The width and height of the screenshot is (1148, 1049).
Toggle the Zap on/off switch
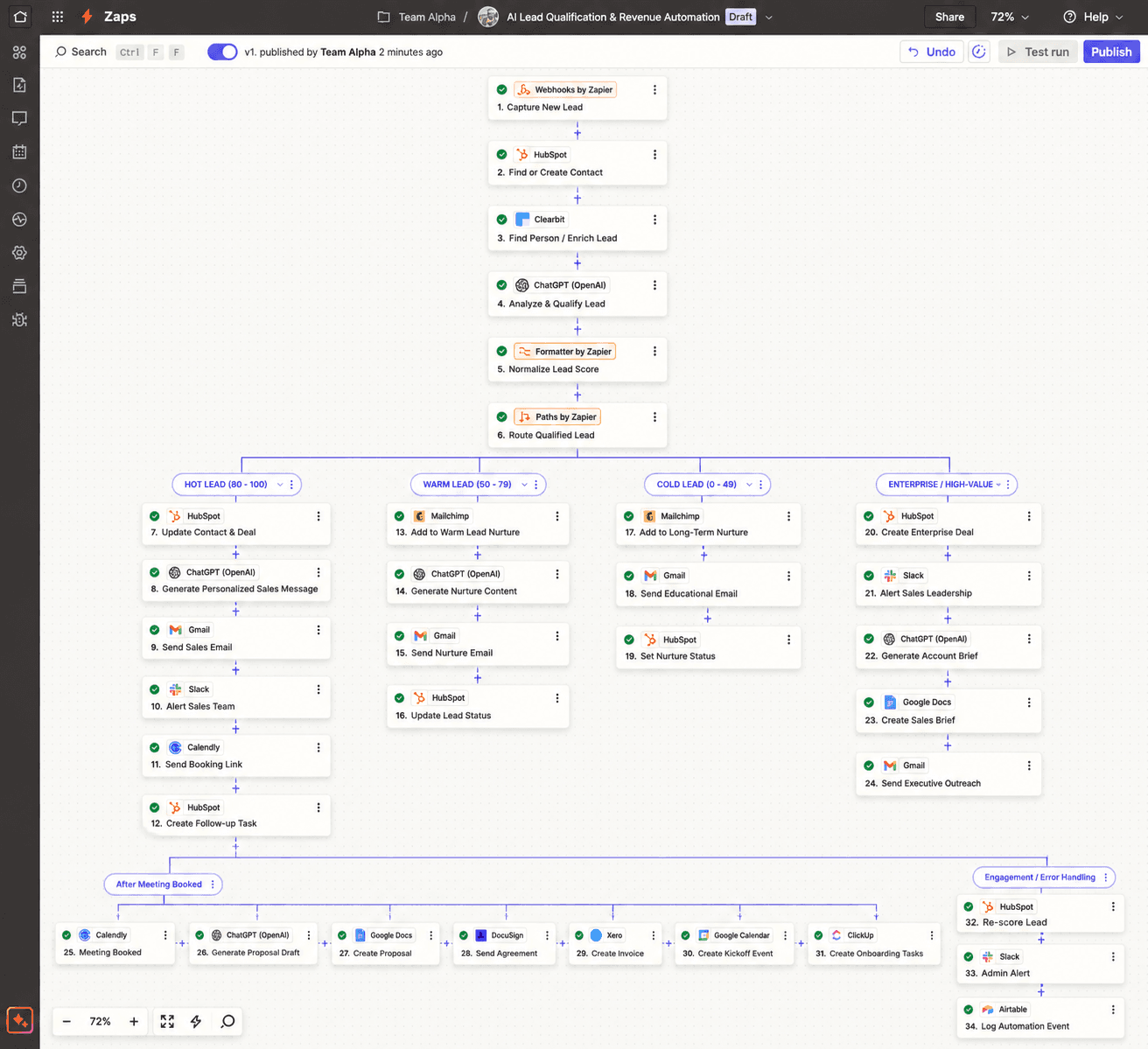[222, 52]
